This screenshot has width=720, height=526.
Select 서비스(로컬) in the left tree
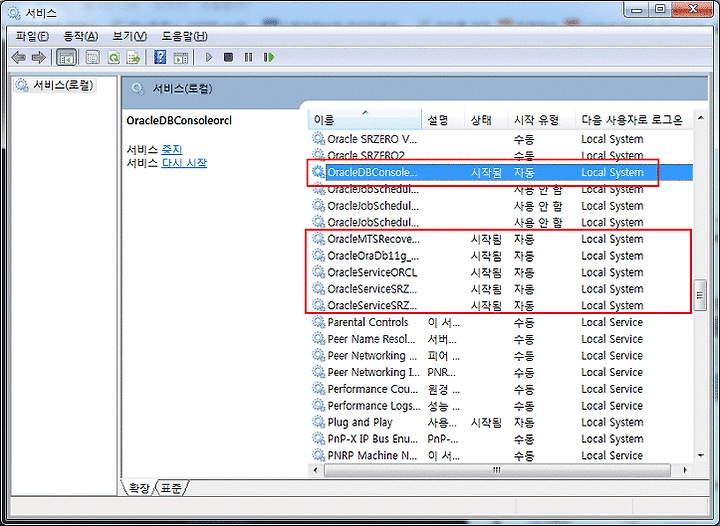55,85
